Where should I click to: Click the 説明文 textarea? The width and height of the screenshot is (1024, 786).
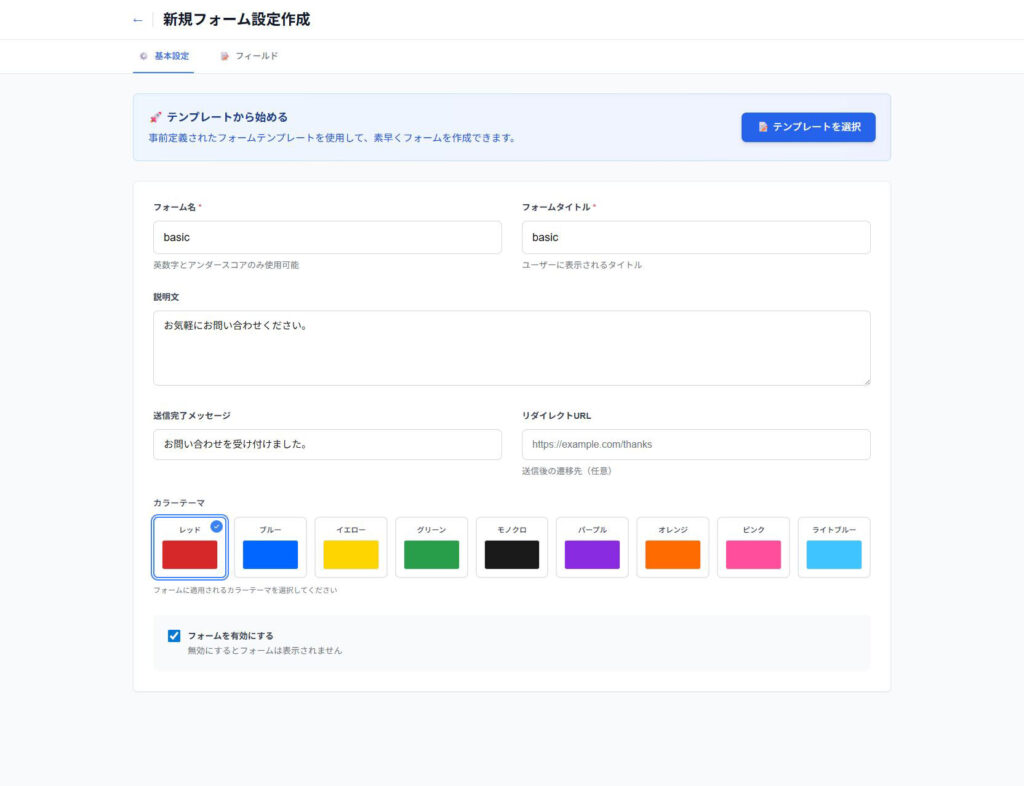pyautogui.click(x=511, y=347)
